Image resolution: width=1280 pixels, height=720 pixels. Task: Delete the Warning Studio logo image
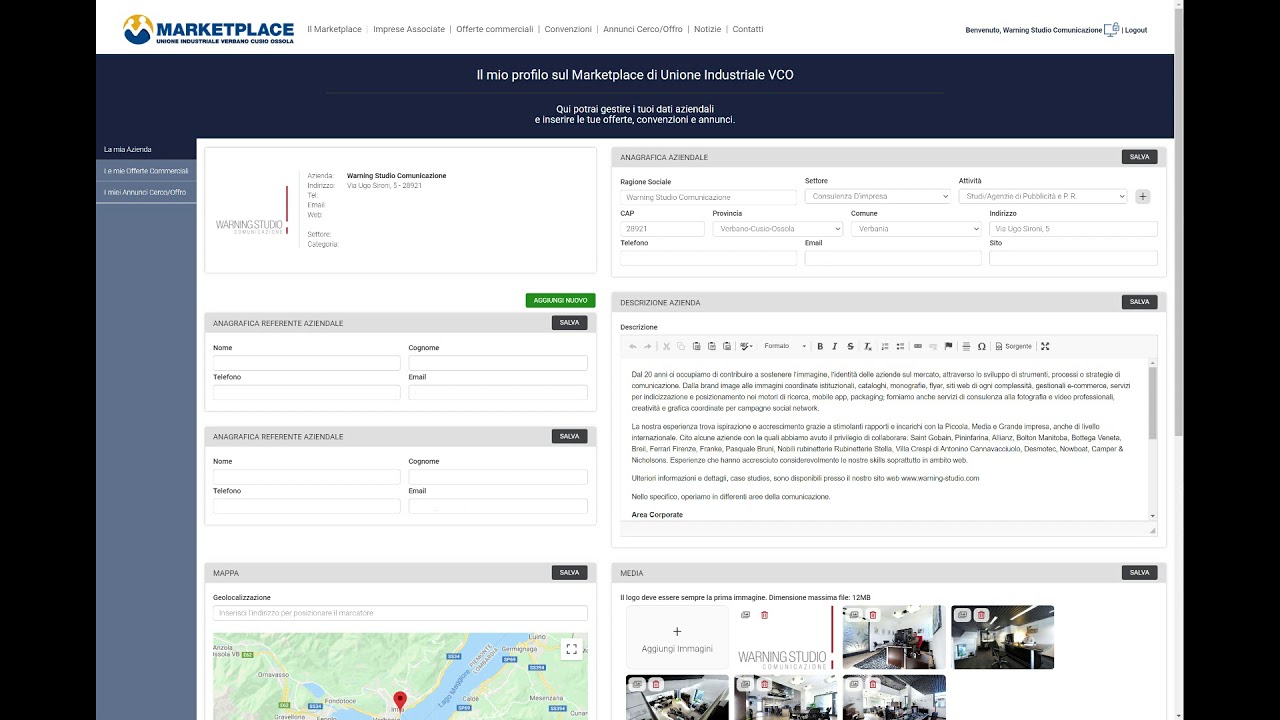[x=765, y=615]
